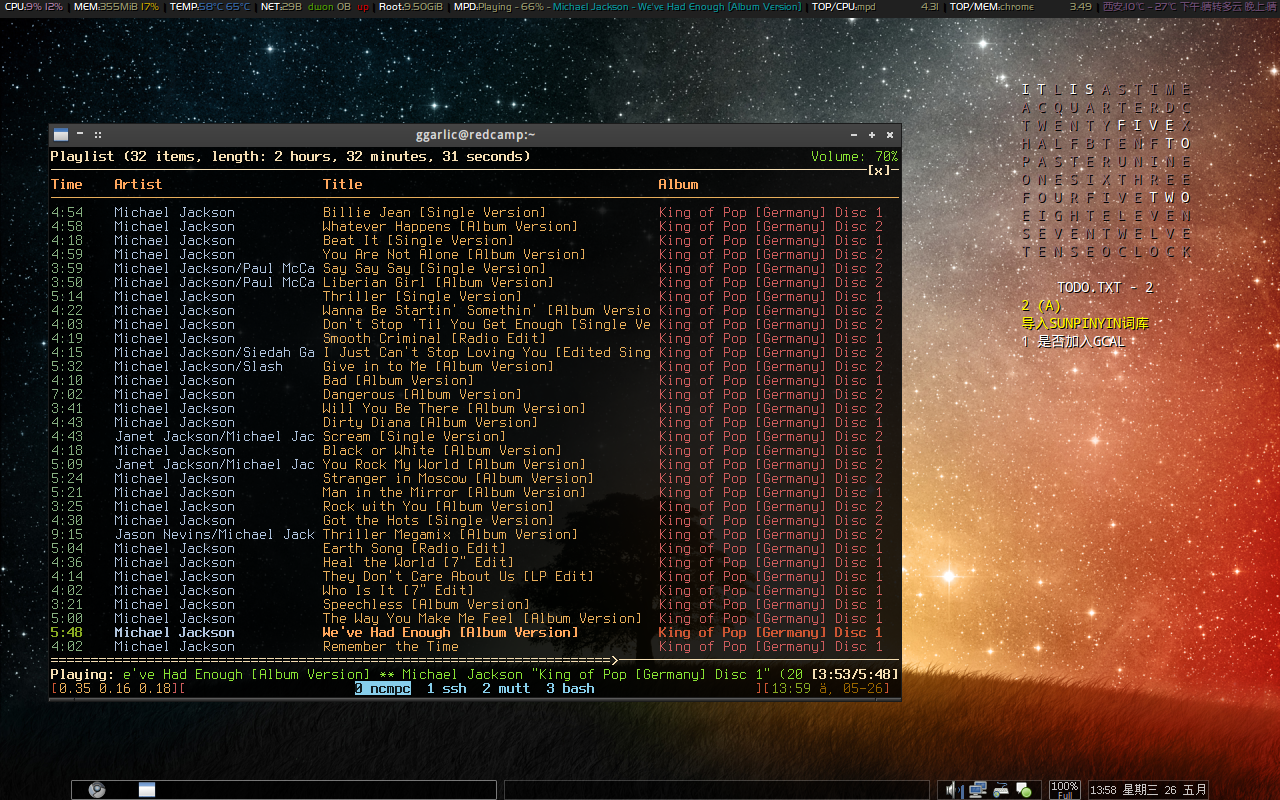Click the 3:53/5:48 elapsed time display
1280x800 pixels.
tap(855, 674)
